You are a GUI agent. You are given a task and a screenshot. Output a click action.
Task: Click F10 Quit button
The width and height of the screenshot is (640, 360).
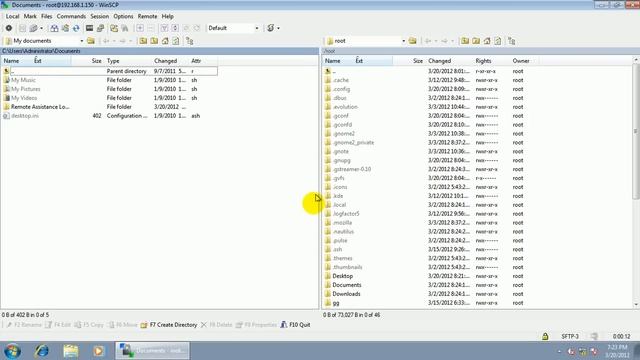[x=296, y=325]
